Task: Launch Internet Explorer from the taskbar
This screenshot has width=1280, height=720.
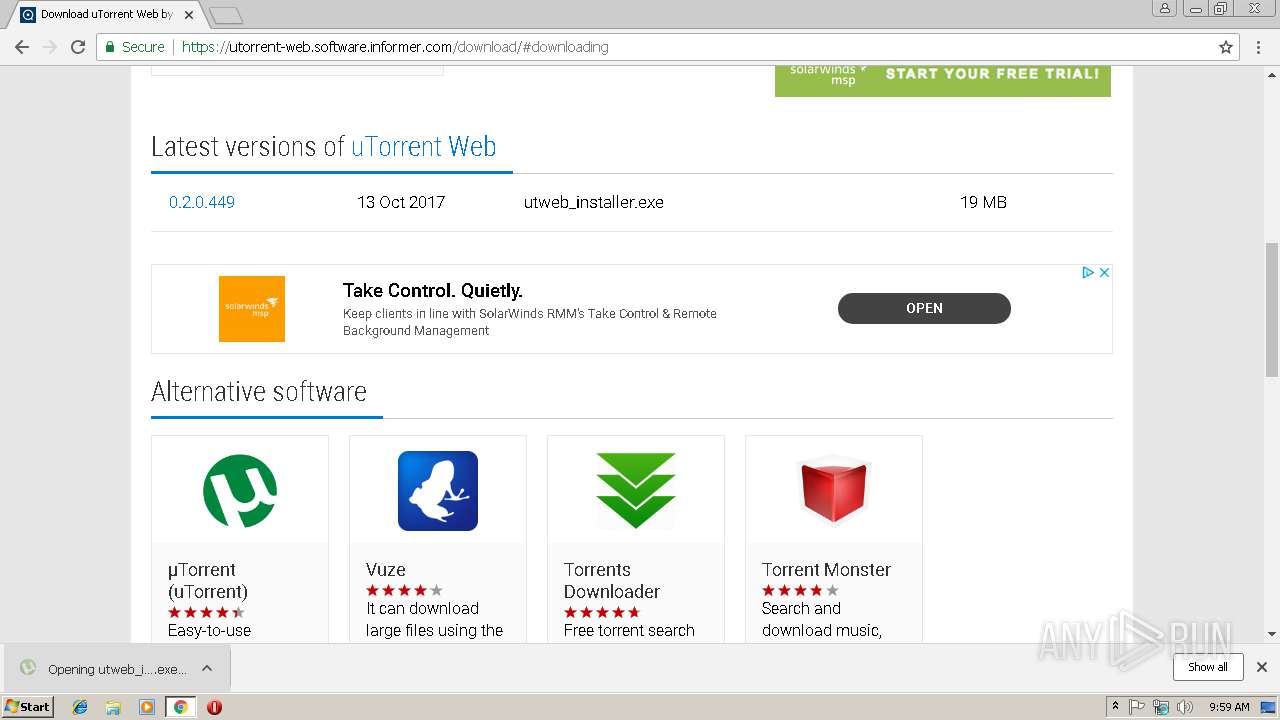Action: coord(80,707)
